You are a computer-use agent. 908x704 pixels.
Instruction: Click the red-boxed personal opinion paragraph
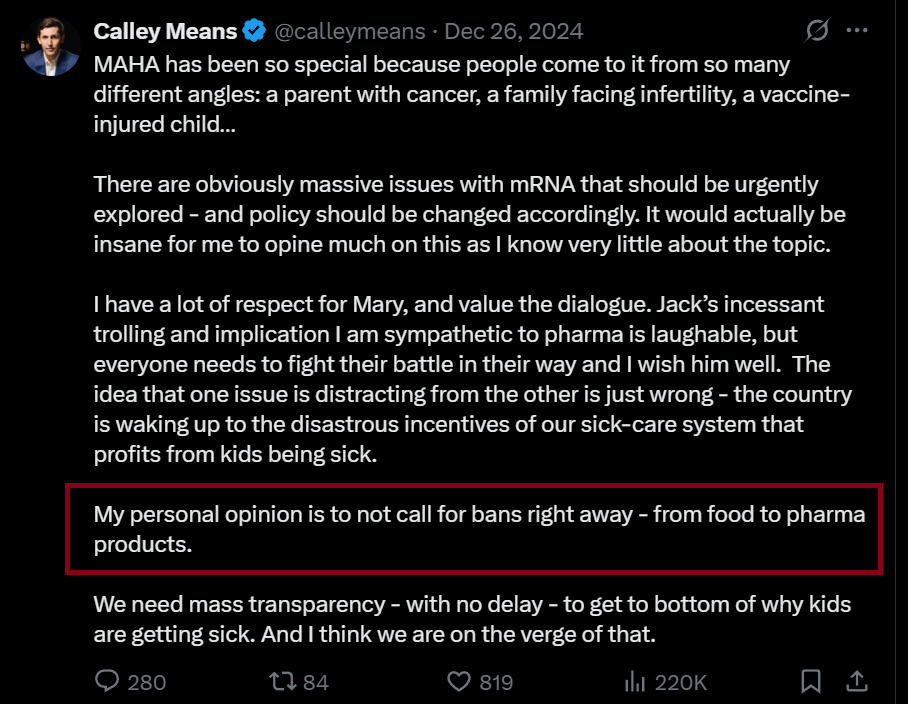coord(479,529)
